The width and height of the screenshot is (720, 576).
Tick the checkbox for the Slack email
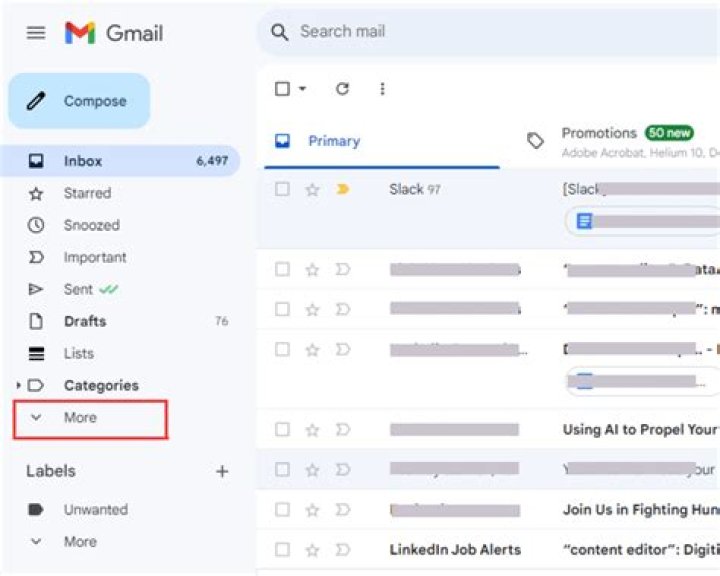coord(282,189)
